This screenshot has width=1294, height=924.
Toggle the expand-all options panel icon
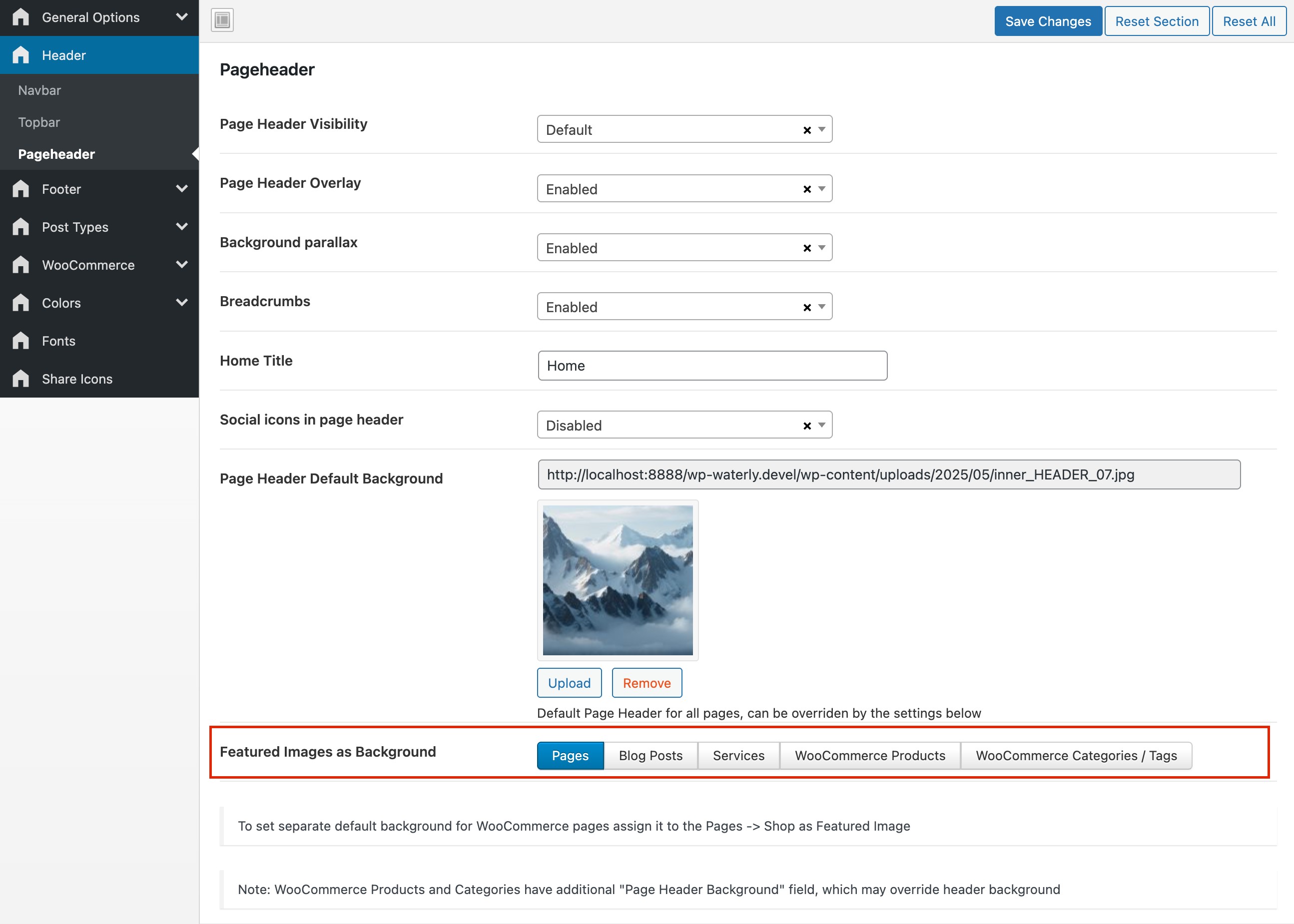click(222, 20)
